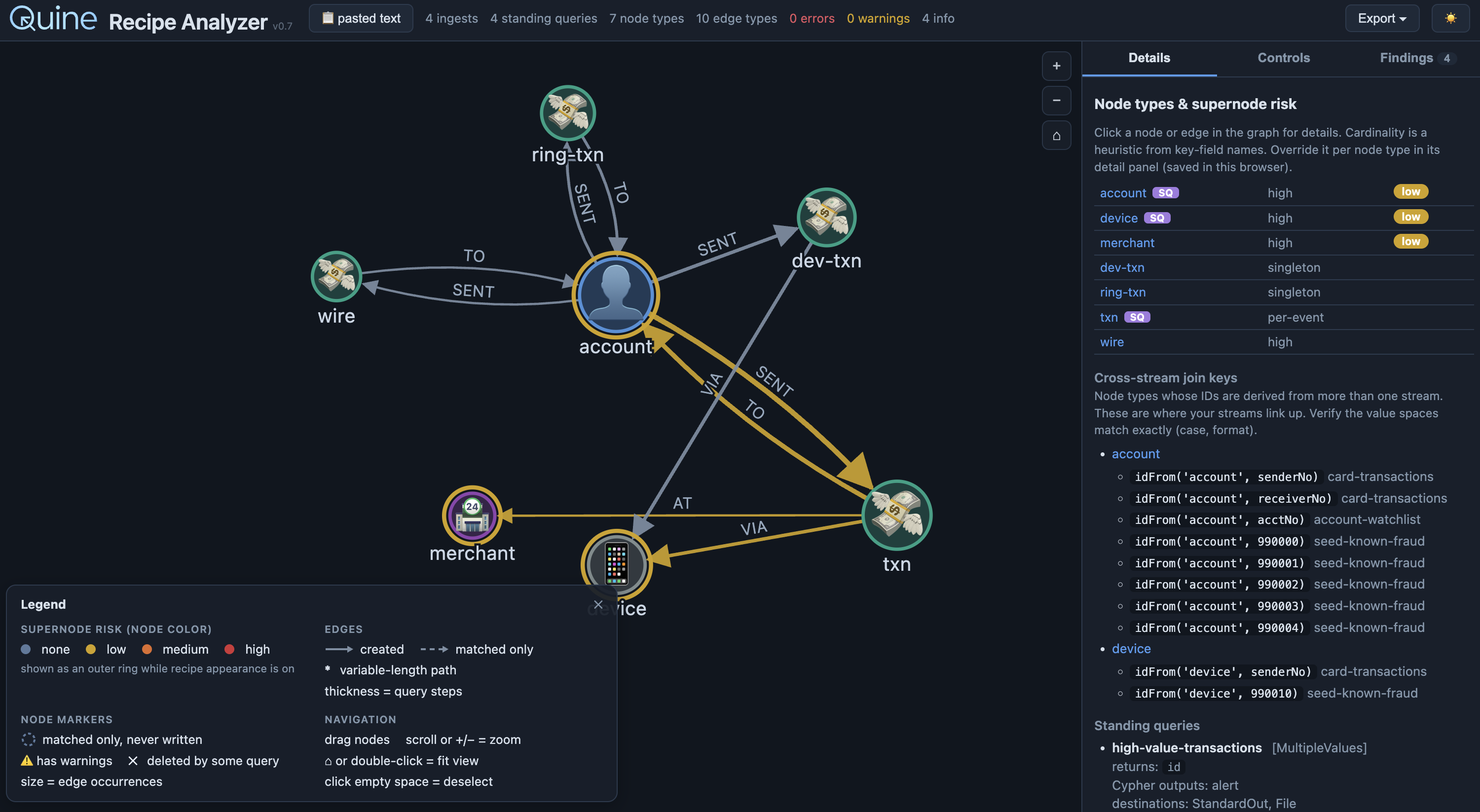Viewport: 1480px width, 812px height.
Task: Click the 7 node types summary
Action: pyautogui.click(x=646, y=18)
